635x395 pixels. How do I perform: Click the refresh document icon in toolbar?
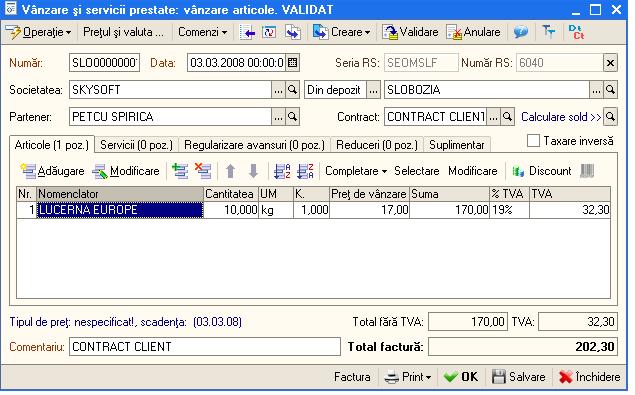point(269,32)
